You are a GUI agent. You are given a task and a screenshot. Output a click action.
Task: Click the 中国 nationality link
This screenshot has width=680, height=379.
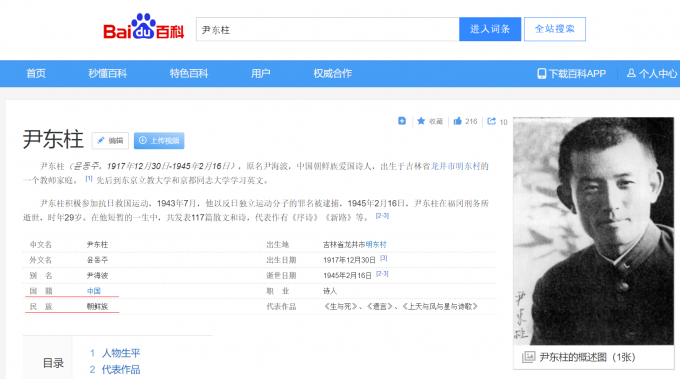click(94, 291)
